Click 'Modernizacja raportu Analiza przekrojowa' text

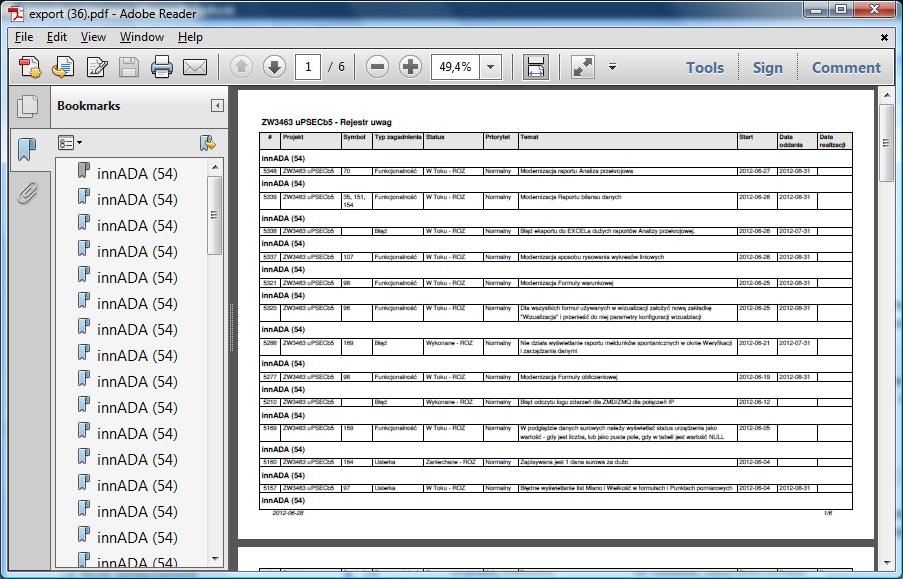(x=576, y=171)
